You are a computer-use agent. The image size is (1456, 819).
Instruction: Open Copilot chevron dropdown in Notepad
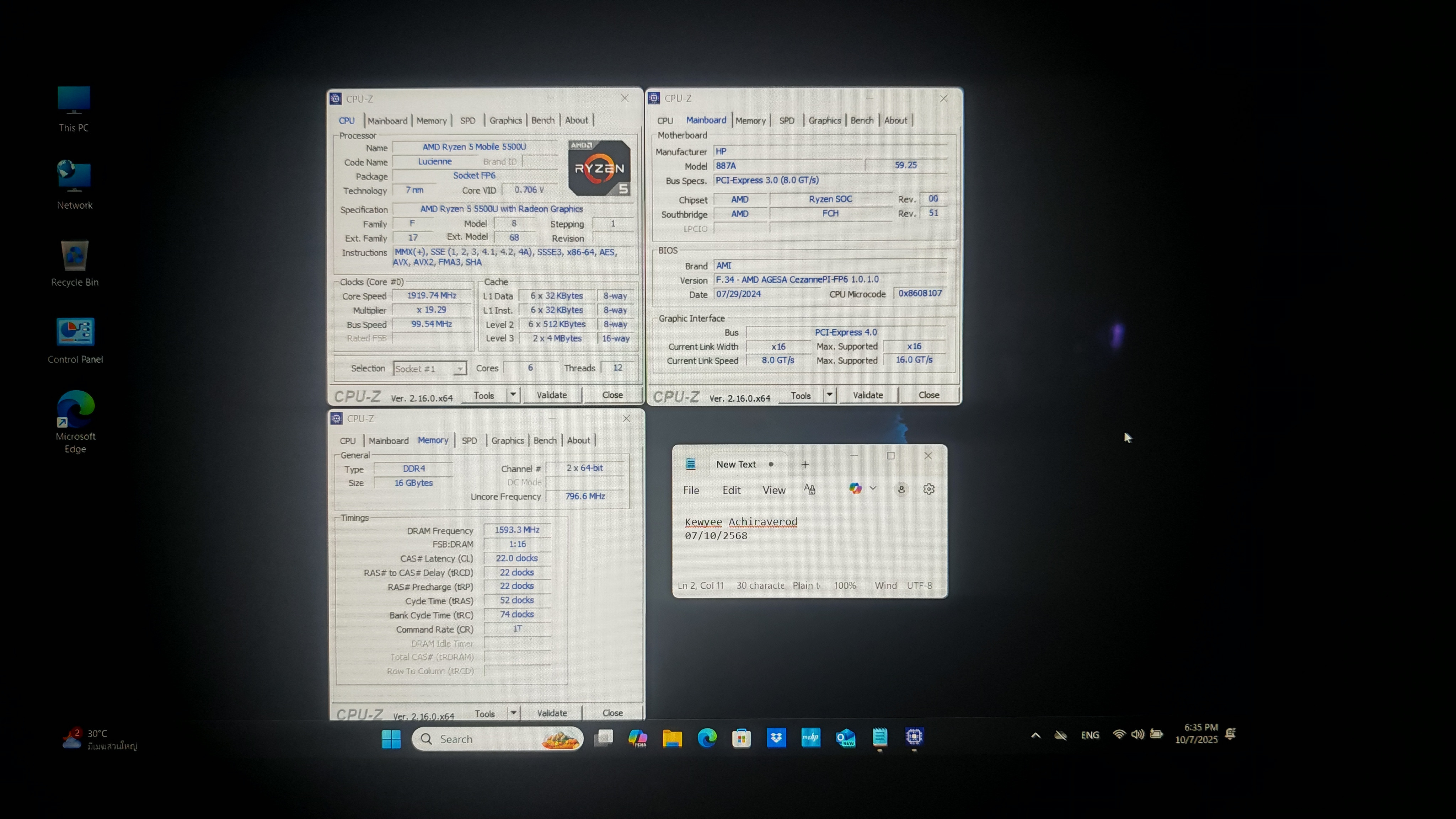click(x=873, y=488)
